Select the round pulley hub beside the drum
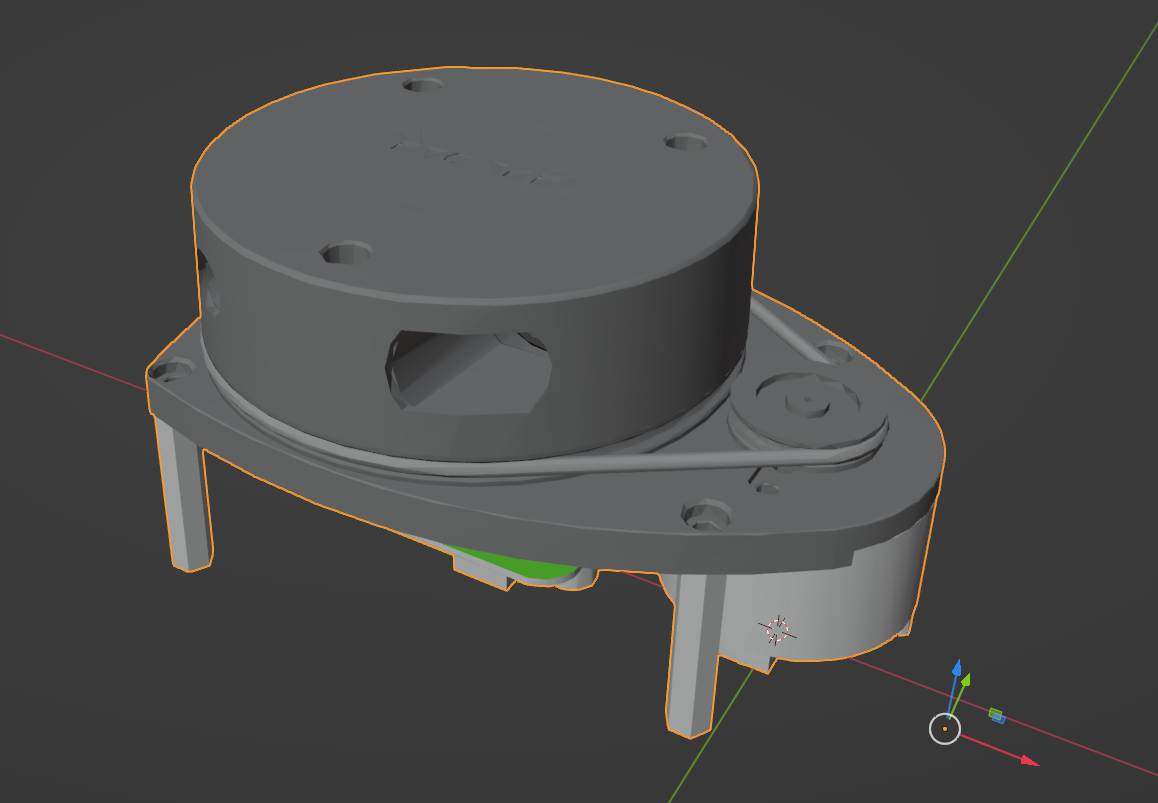This screenshot has width=1158, height=803. 806,405
